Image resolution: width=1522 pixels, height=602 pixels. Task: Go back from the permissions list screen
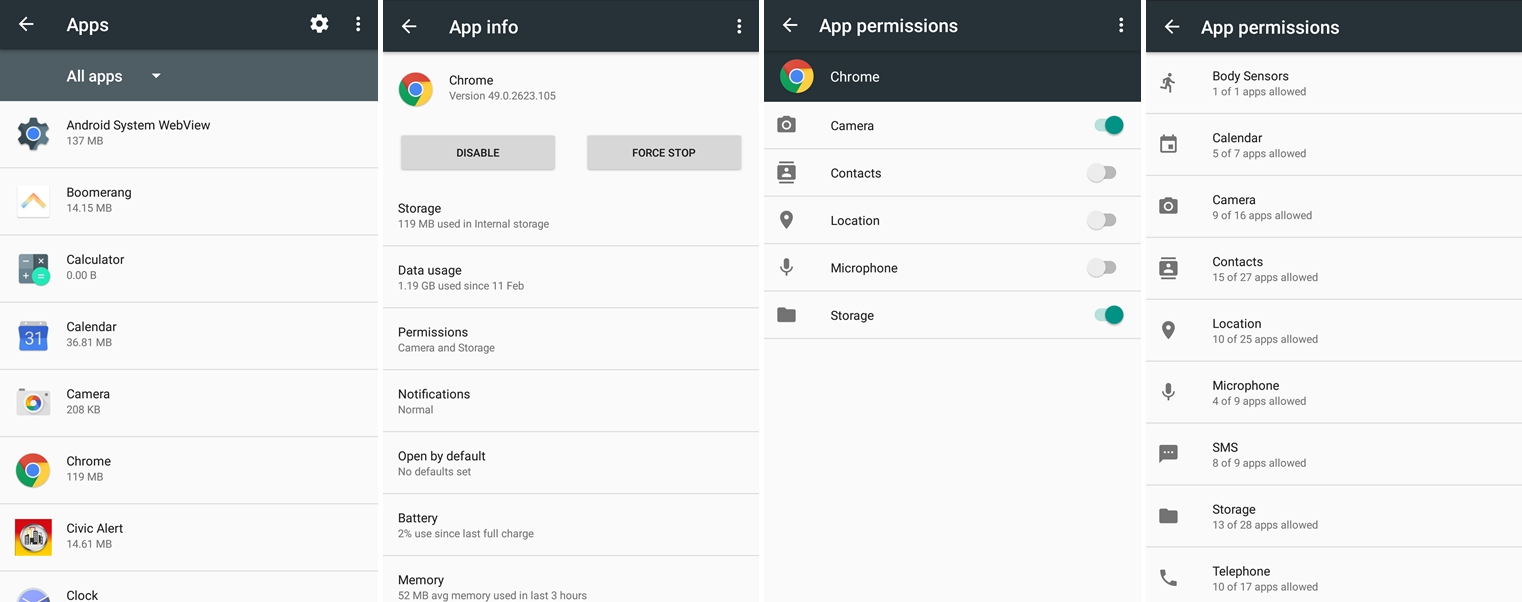tap(1172, 27)
